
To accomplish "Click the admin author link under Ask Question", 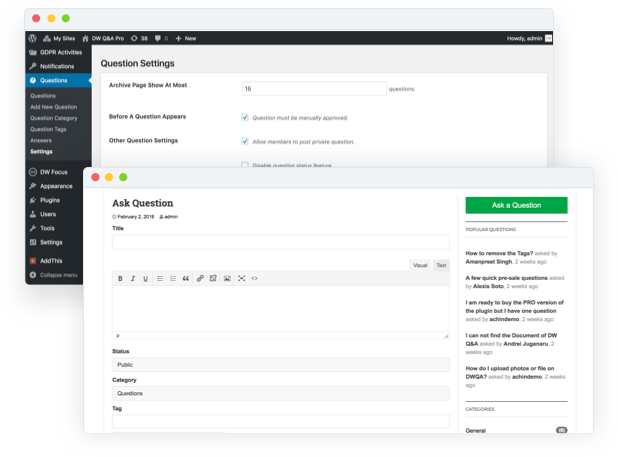I will point(171,217).
